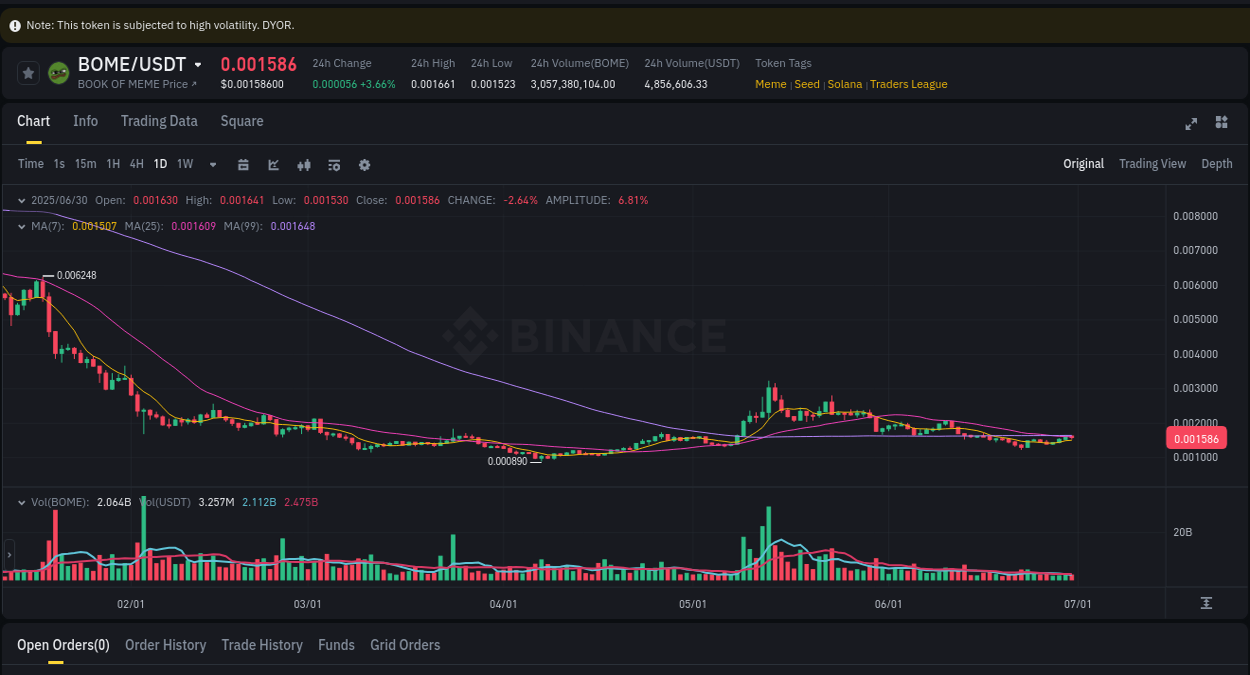The image size is (1250, 675).
Task: Favorite BOME/USDT with the star icon
Action: point(28,72)
